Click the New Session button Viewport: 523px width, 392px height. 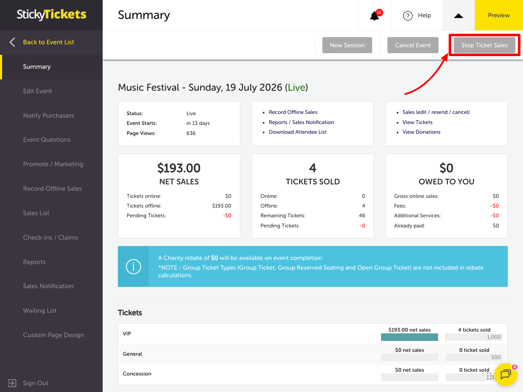pos(347,45)
